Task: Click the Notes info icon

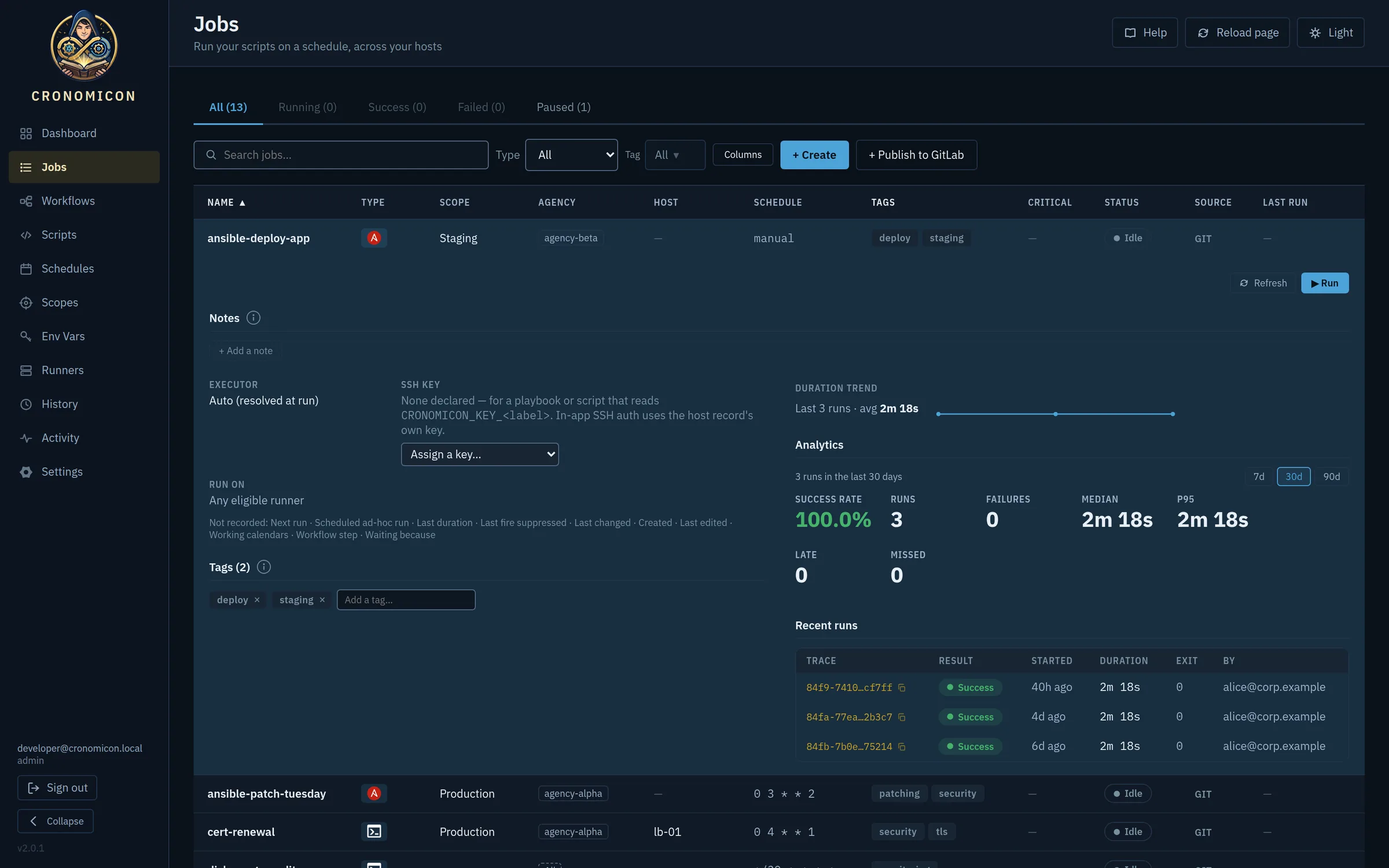Action: pyautogui.click(x=253, y=318)
